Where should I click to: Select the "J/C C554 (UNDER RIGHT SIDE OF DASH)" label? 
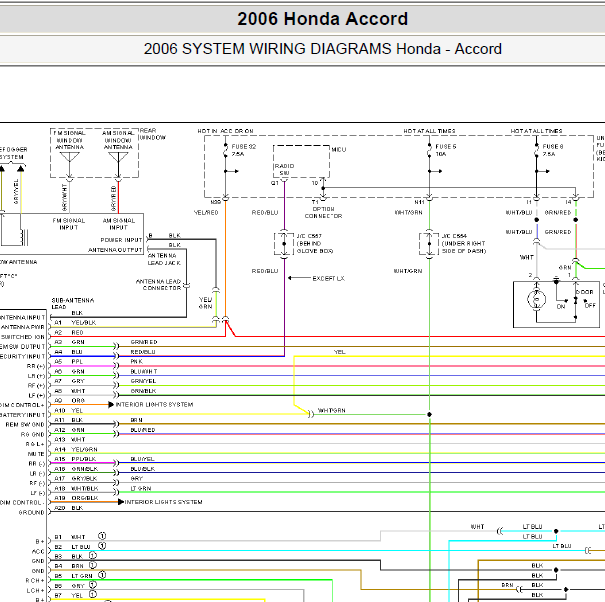pyautogui.click(x=464, y=244)
